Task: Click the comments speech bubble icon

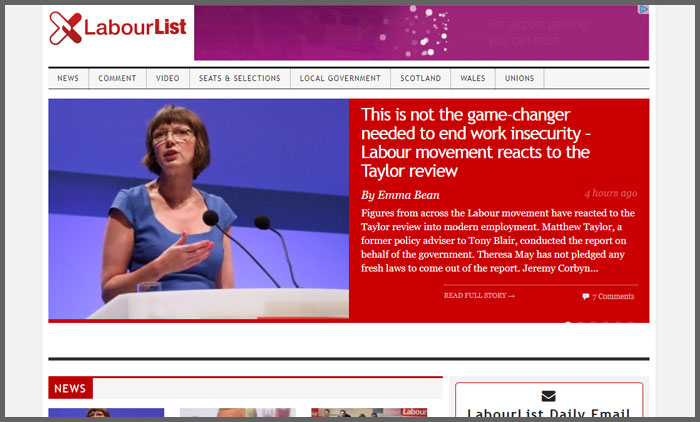Action: click(586, 297)
